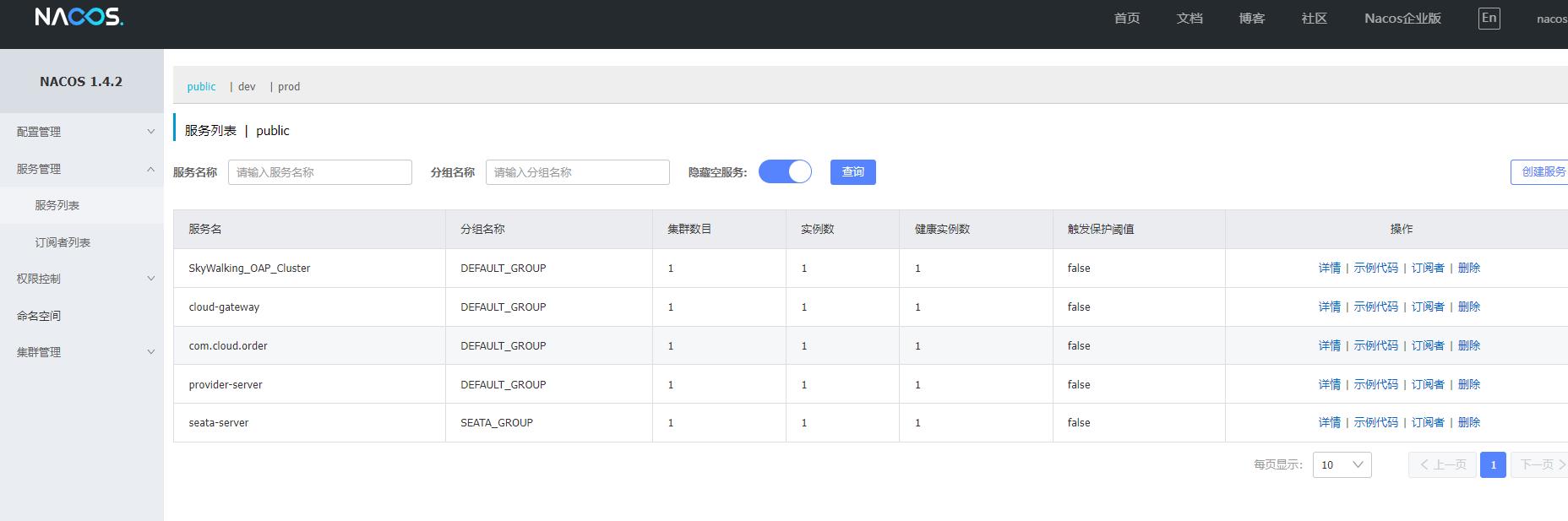Open 订阅者列表 in the sidebar
The image size is (1568, 521).
tap(63, 242)
